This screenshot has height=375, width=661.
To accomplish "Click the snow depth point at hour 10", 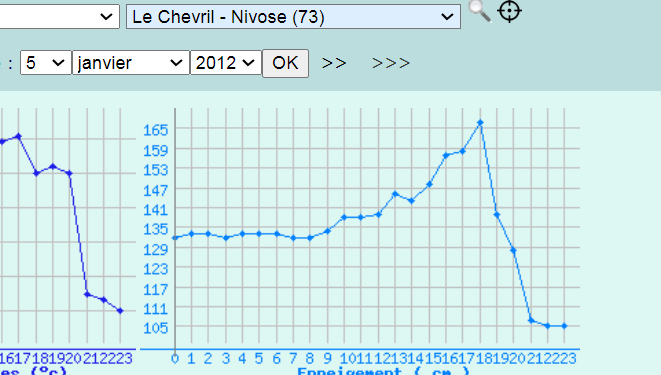I will point(344,217).
